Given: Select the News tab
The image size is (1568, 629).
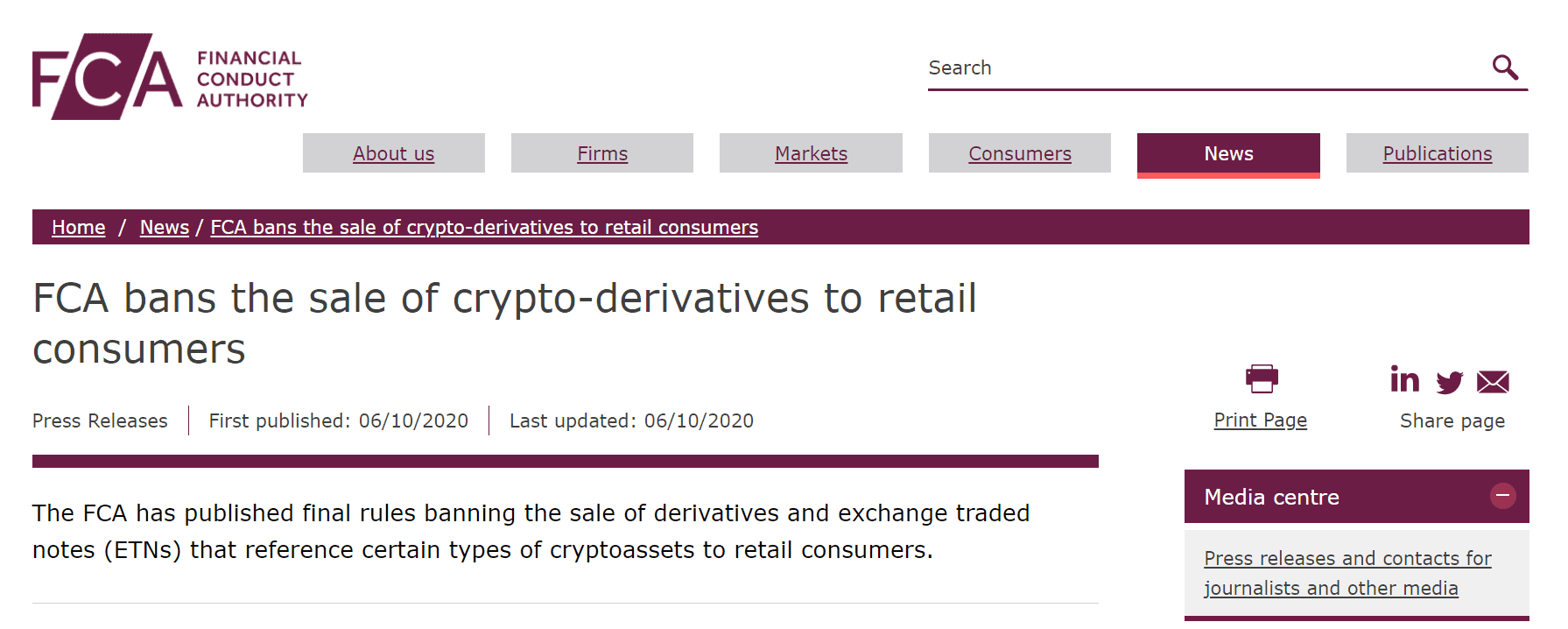Looking at the screenshot, I should (x=1228, y=154).
